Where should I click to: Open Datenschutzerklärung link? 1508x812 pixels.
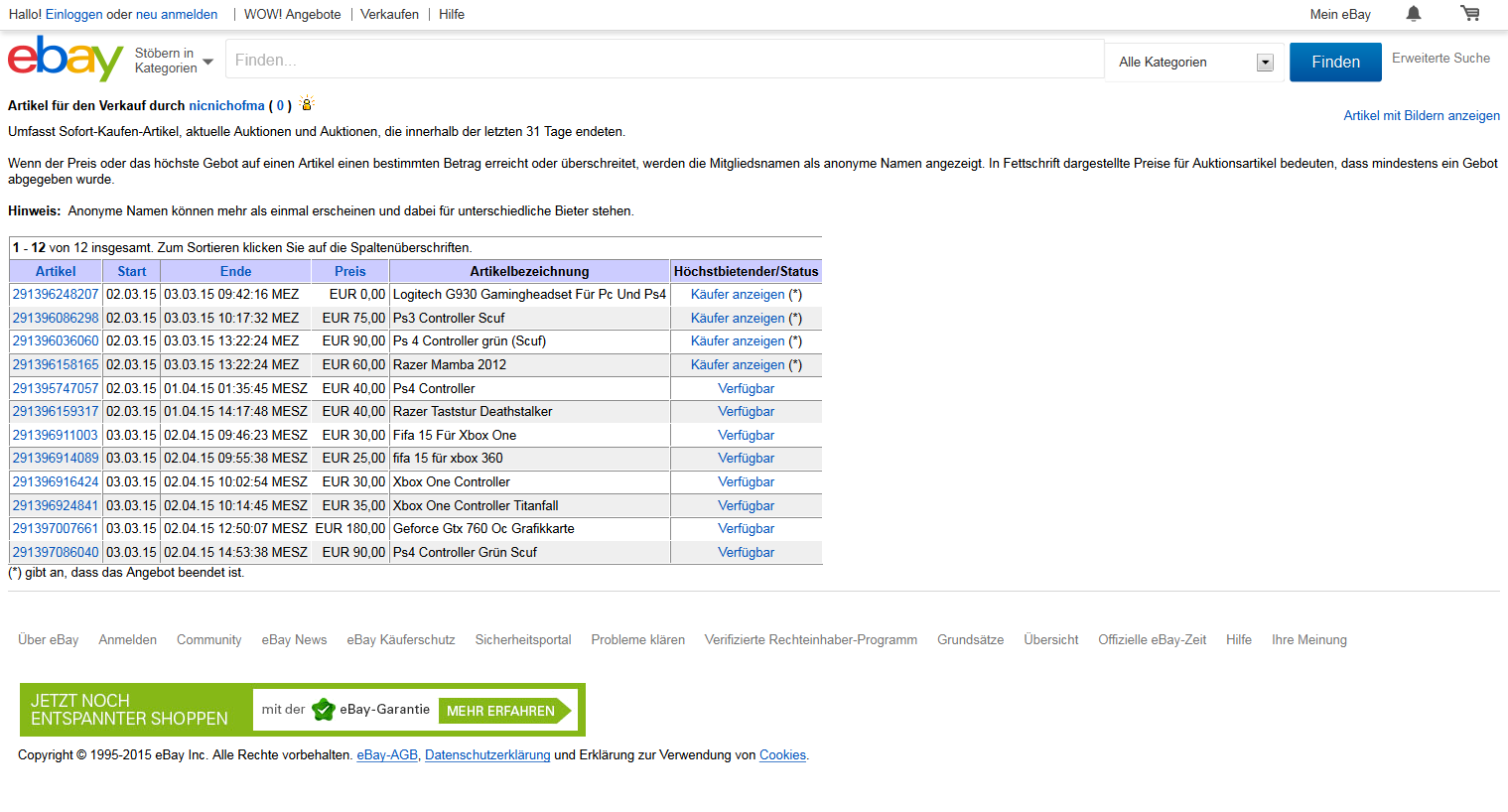(487, 754)
